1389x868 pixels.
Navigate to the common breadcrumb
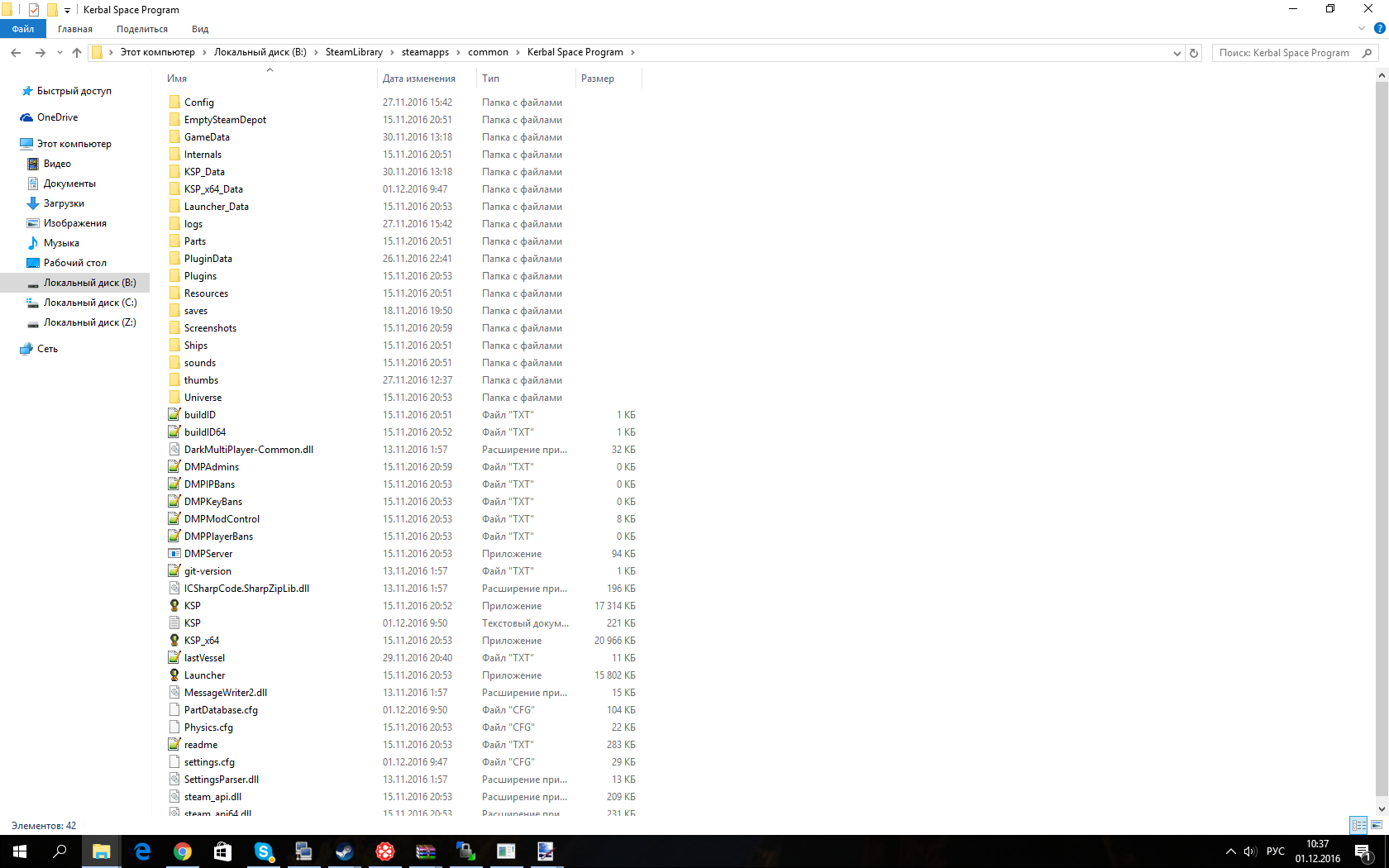[488, 52]
